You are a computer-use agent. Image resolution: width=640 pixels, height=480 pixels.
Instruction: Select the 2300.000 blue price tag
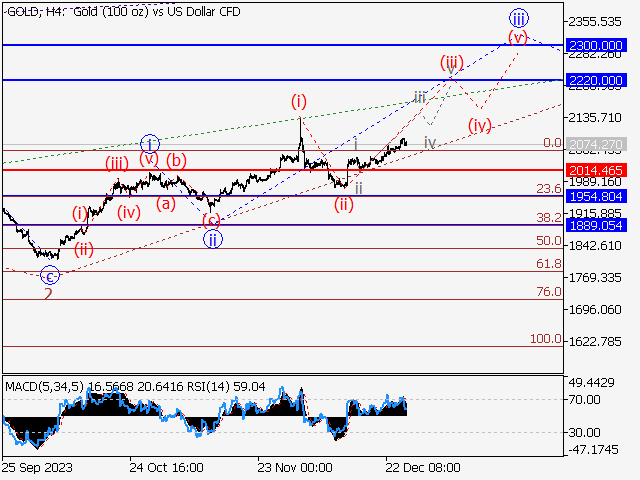pos(596,45)
